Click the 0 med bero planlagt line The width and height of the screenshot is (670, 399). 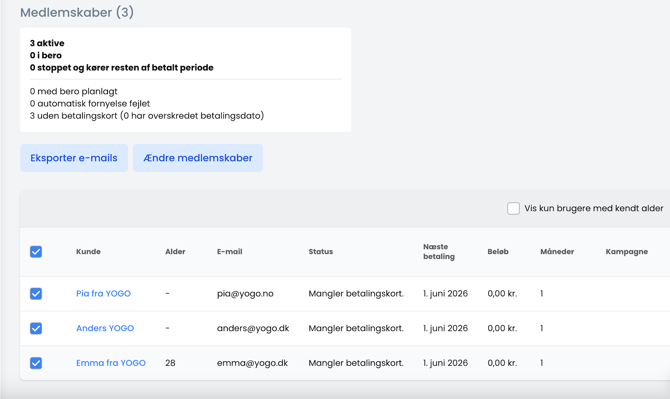point(73,91)
